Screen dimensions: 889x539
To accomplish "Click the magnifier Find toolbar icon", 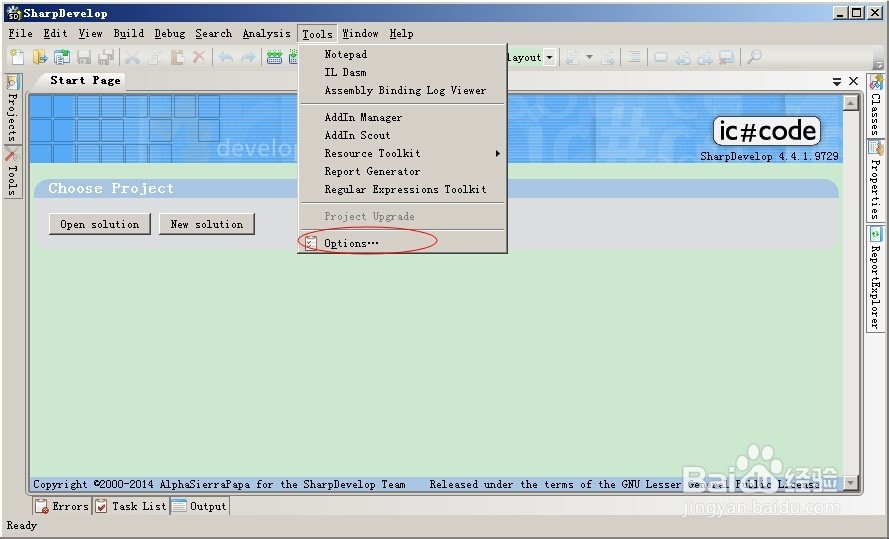I will click(754, 57).
